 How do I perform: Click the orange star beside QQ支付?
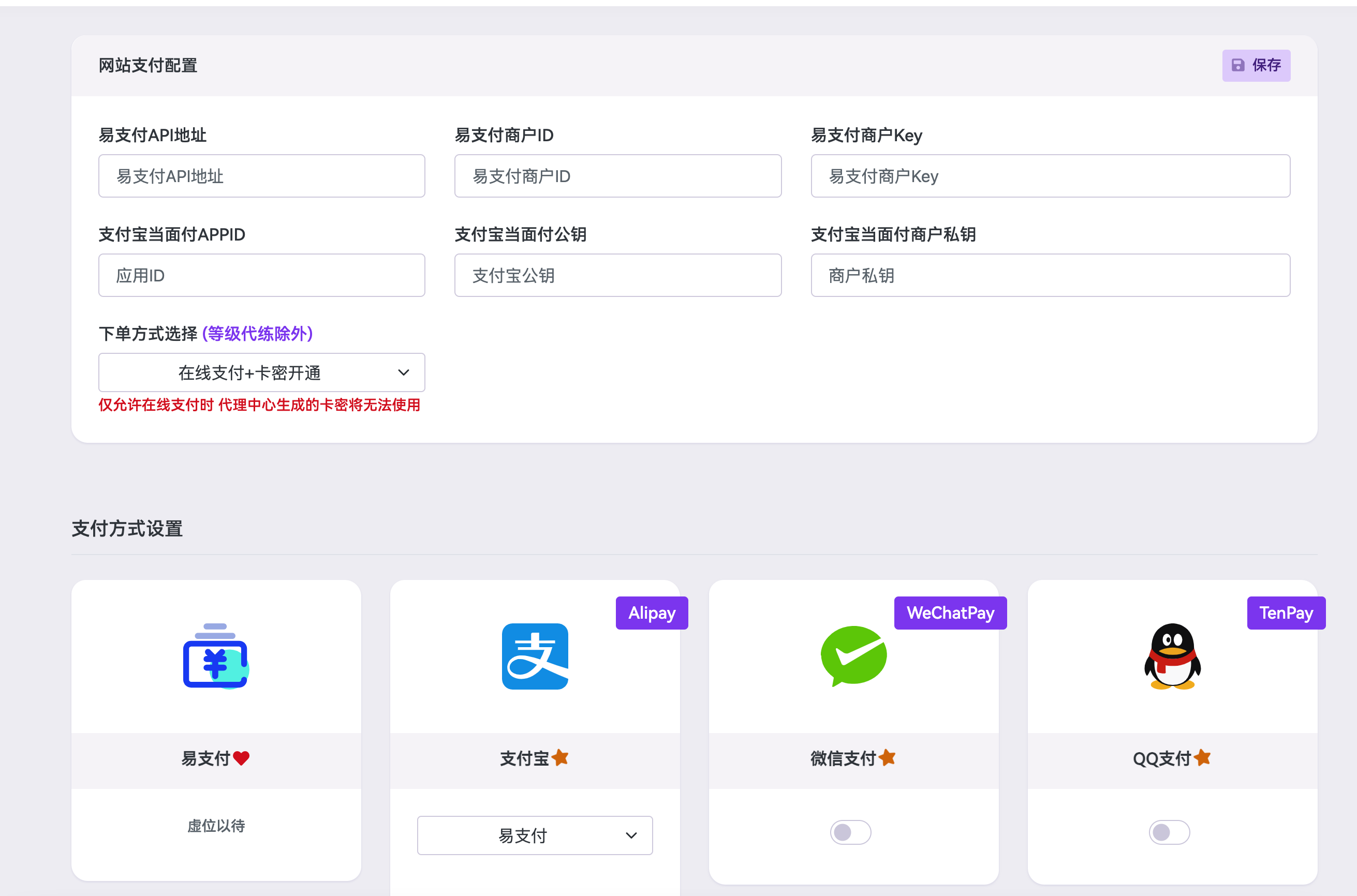click(1202, 758)
